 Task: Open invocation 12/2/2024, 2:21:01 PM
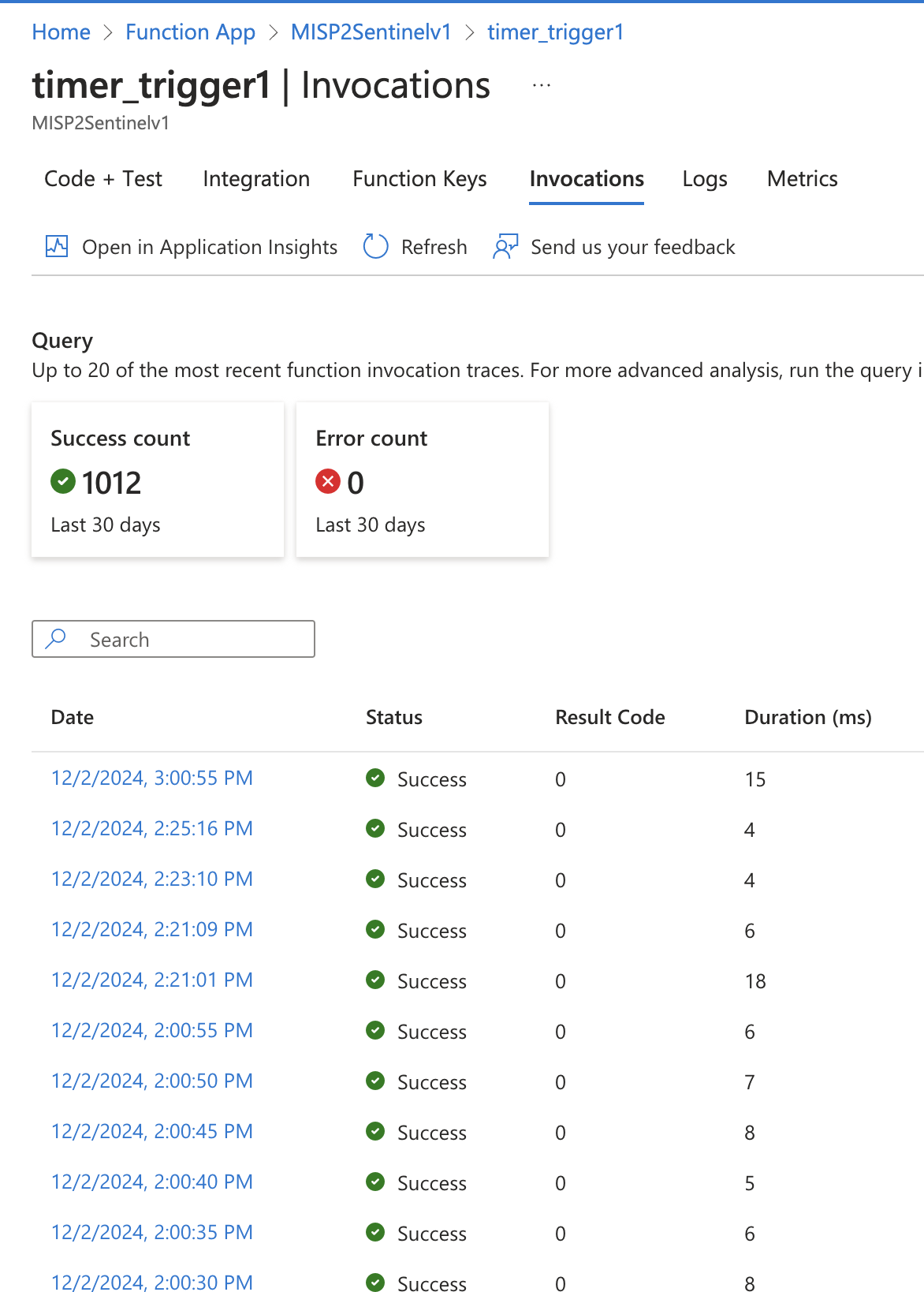click(x=152, y=980)
